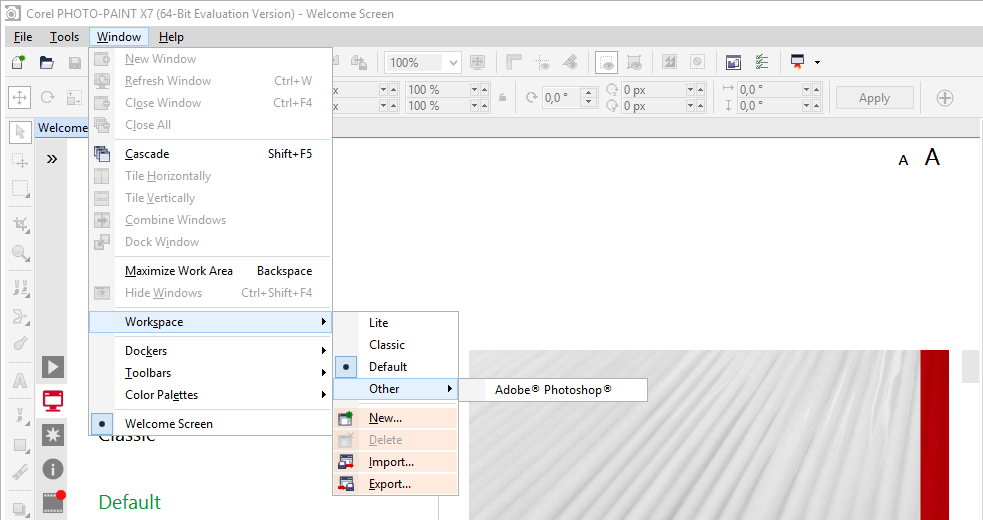
Task: Select the Adobe Photoshop workspace
Action: (x=553, y=390)
